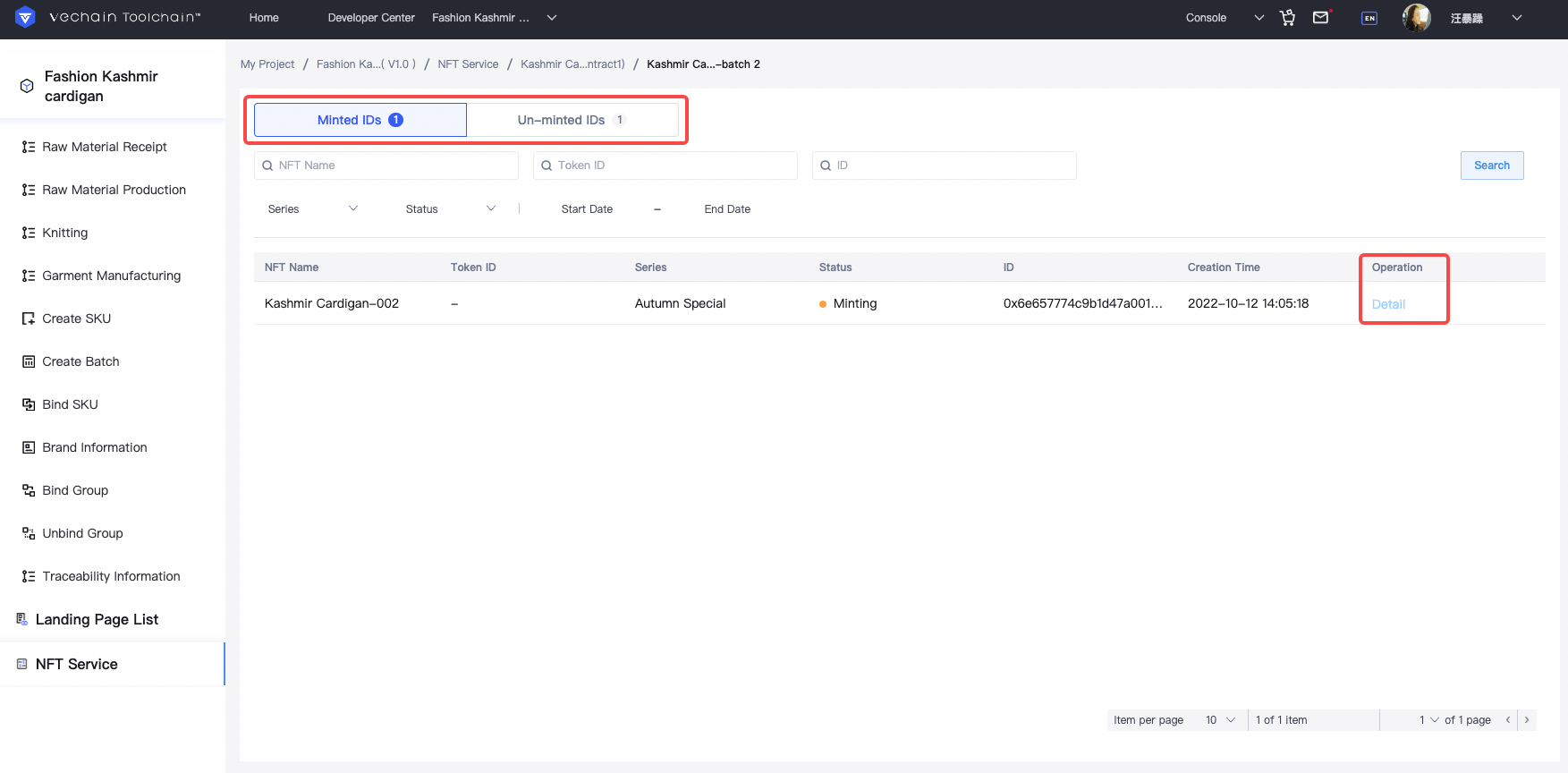Open Detail for Kashmir Cardigan-002

[1388, 304]
